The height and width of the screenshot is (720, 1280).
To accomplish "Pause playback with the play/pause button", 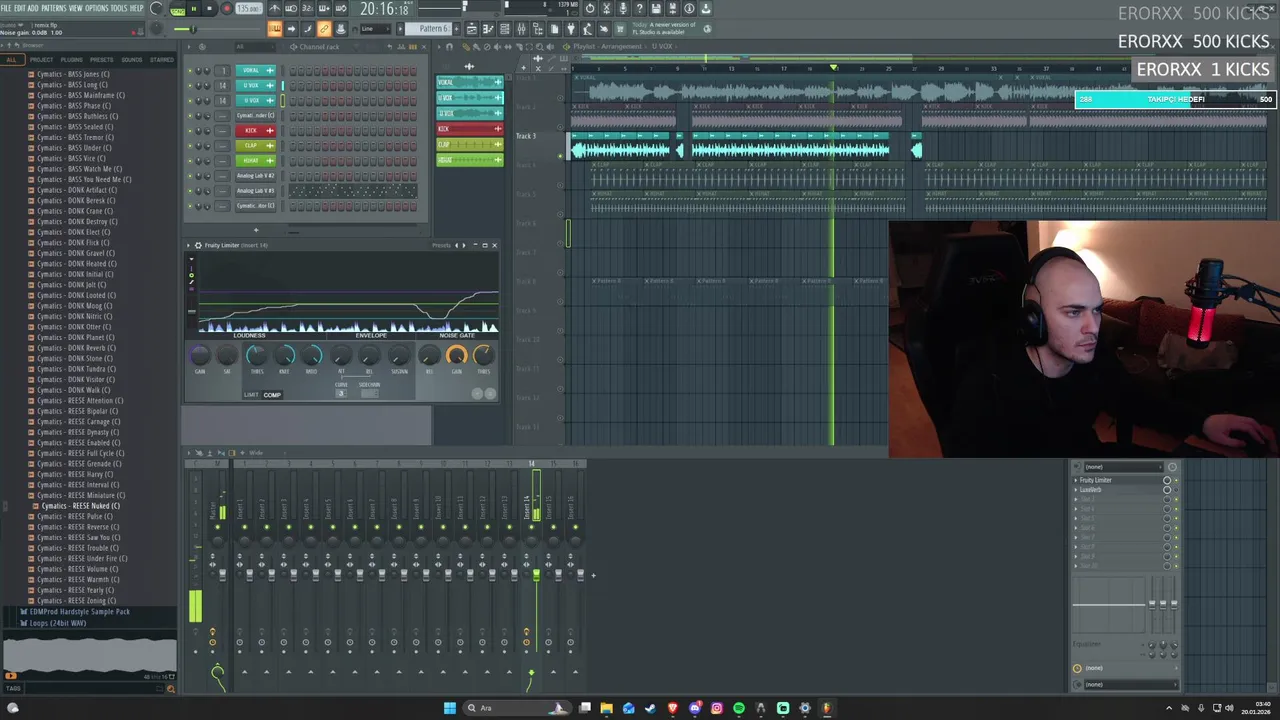I will [x=193, y=9].
